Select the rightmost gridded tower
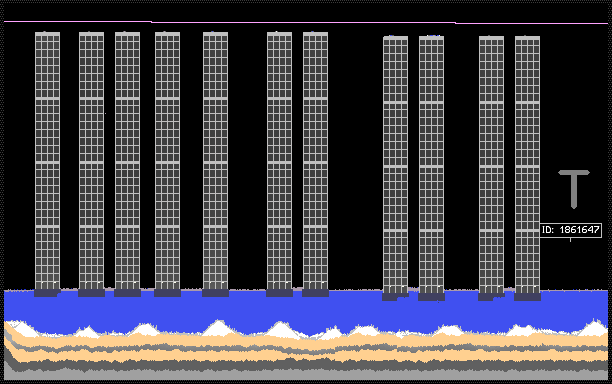 click(x=527, y=165)
